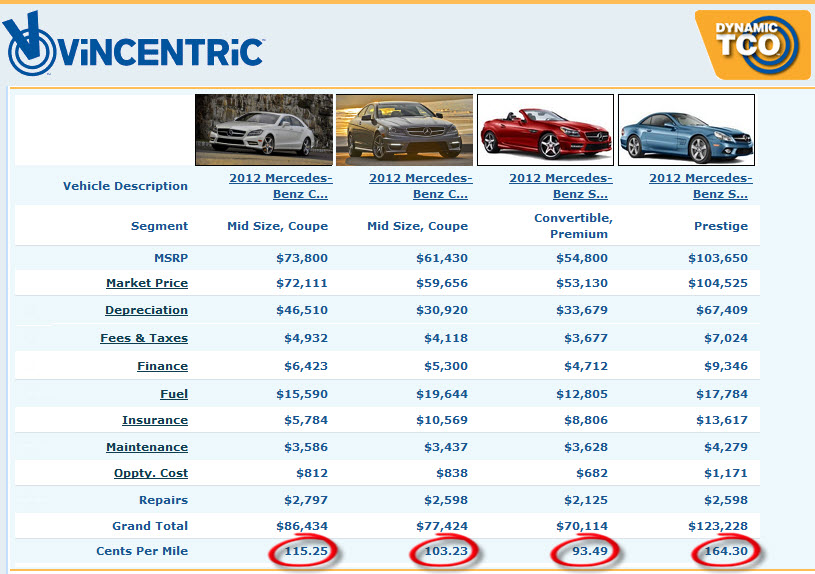This screenshot has height=574, width=815.
Task: Open the Market Price link
Action: tap(147, 283)
